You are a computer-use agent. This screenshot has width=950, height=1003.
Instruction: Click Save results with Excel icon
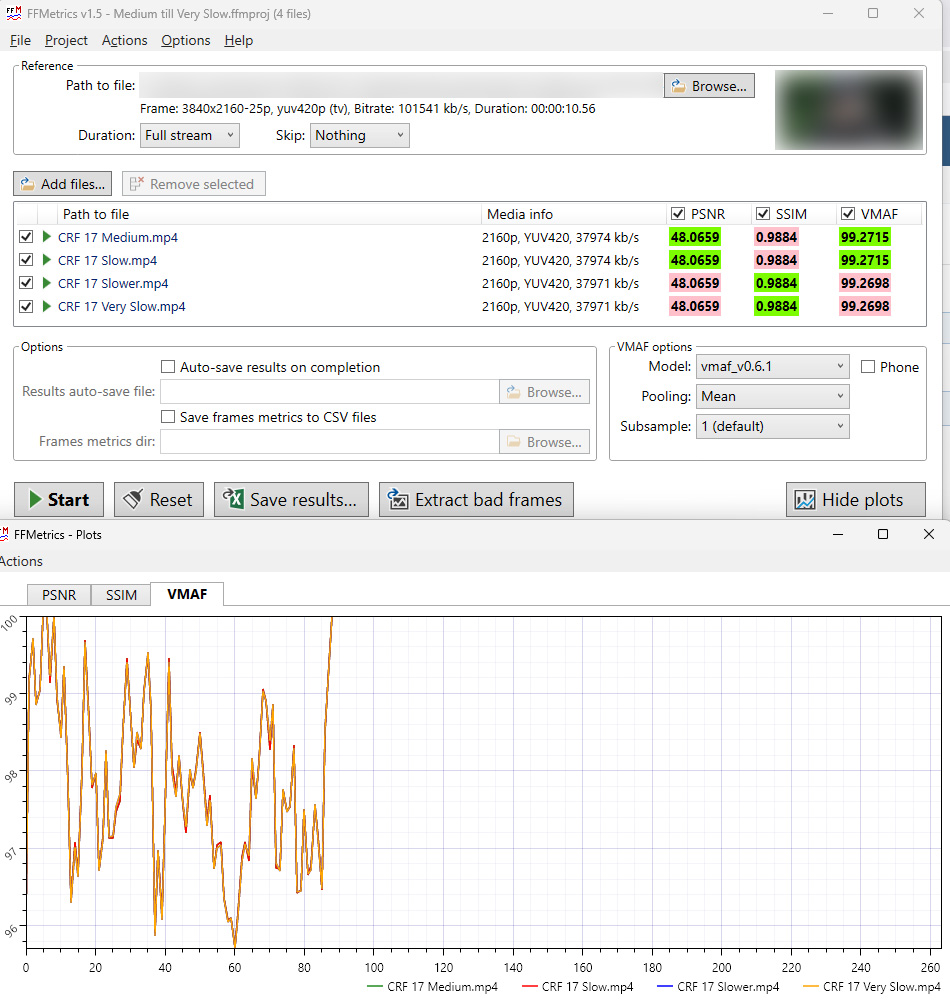click(x=291, y=500)
